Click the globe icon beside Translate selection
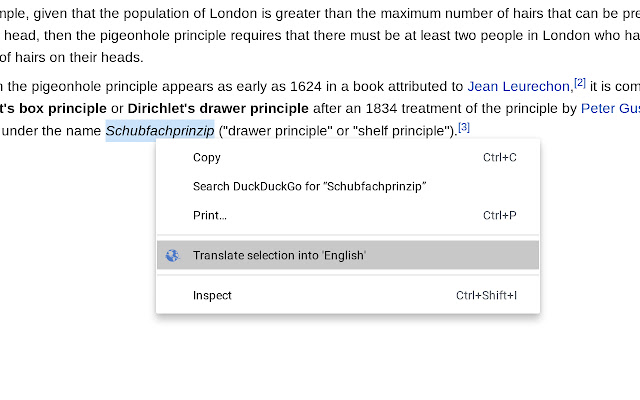This screenshot has height=400, width=640. pos(173,255)
